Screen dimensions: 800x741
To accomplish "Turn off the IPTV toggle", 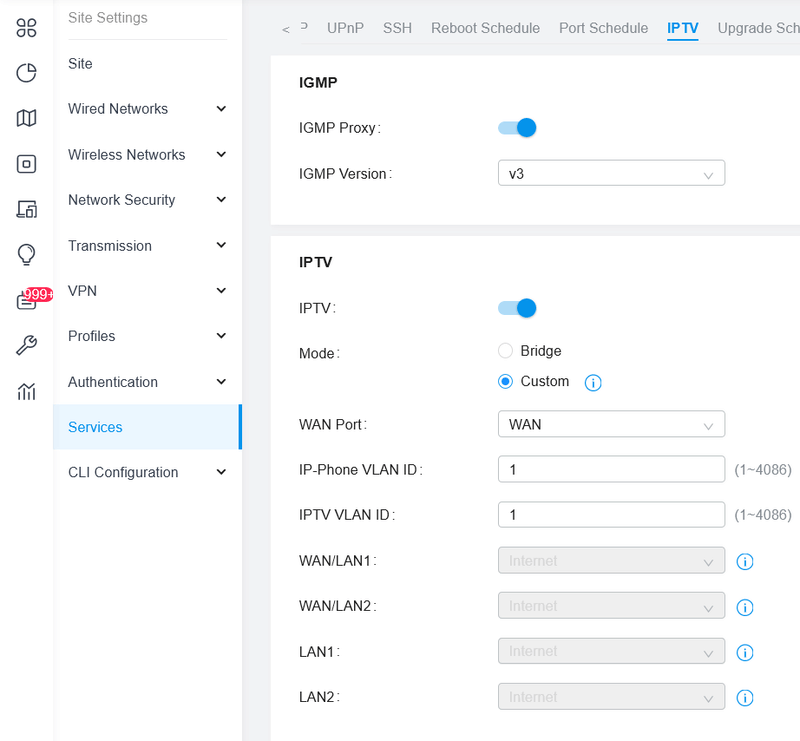I will tap(517, 308).
